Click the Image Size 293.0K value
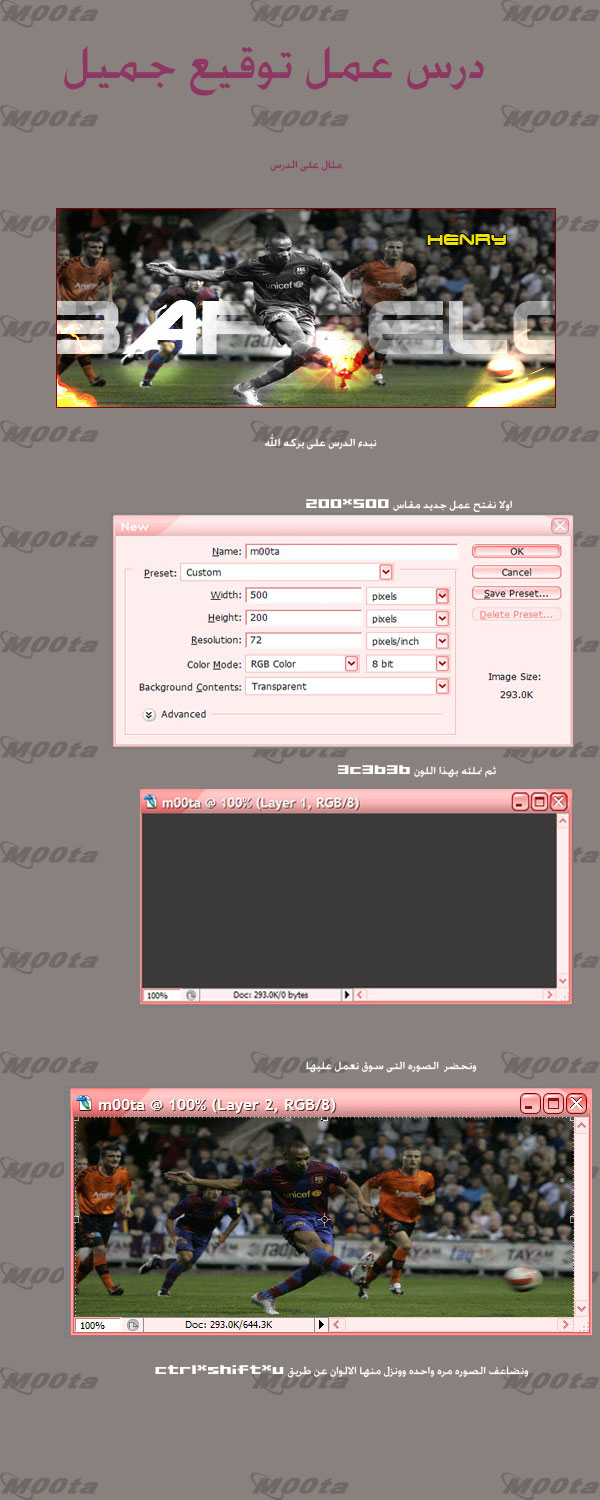Viewport: 600px width, 1500px height. point(516,694)
